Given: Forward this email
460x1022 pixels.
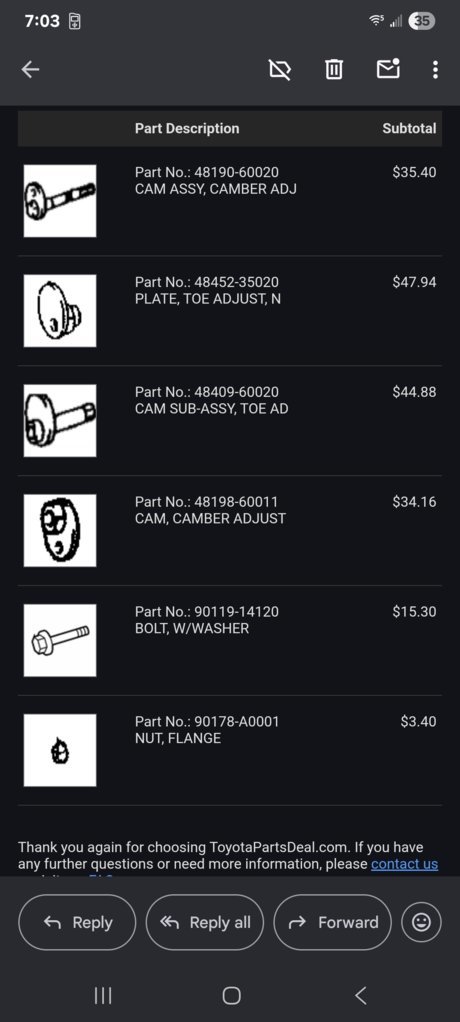Looking at the screenshot, I should coord(333,922).
